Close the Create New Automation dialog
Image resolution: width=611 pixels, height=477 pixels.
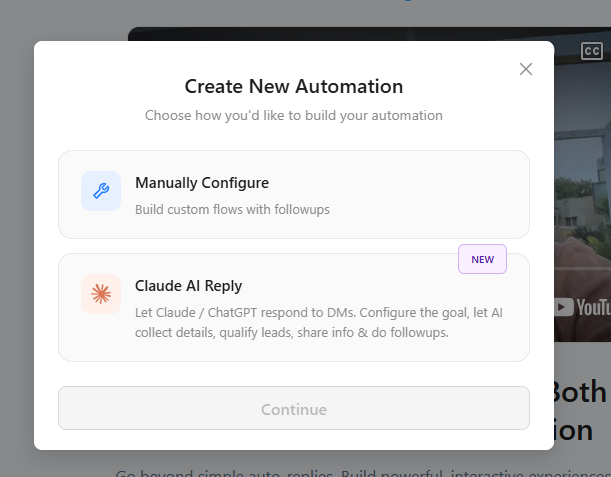tap(526, 69)
